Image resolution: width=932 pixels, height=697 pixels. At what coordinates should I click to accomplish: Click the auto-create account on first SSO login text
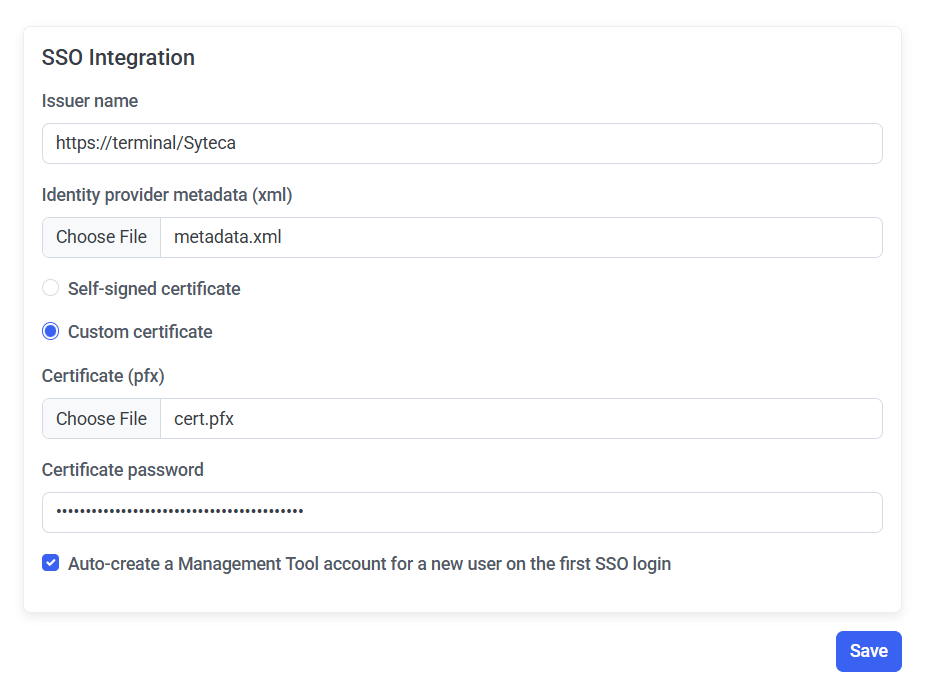click(369, 563)
